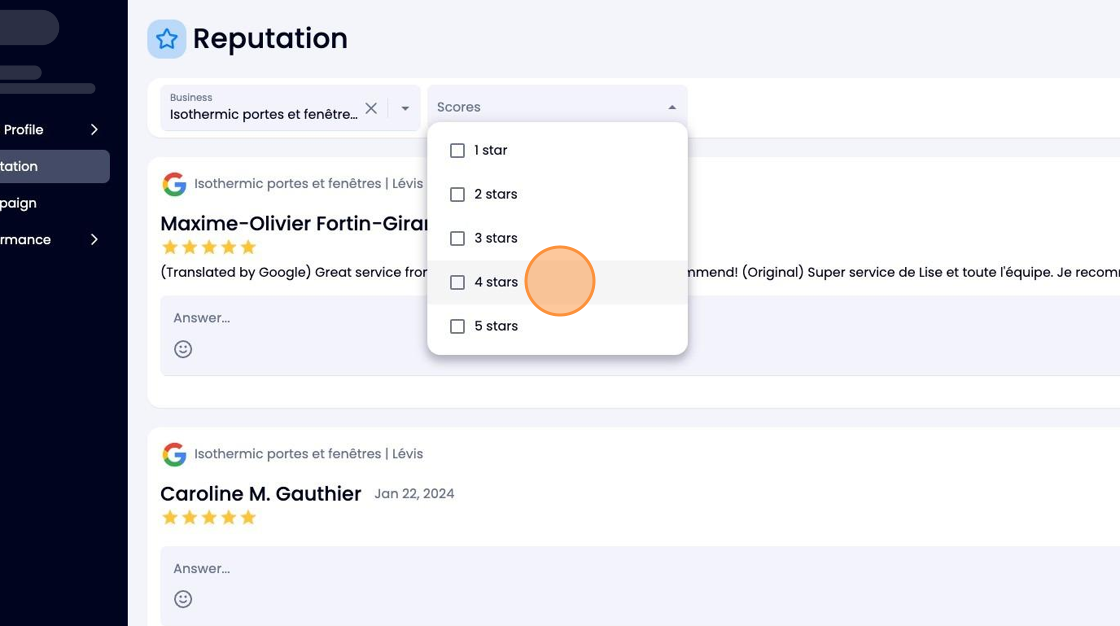Check the 2 stars checkbox

(457, 194)
